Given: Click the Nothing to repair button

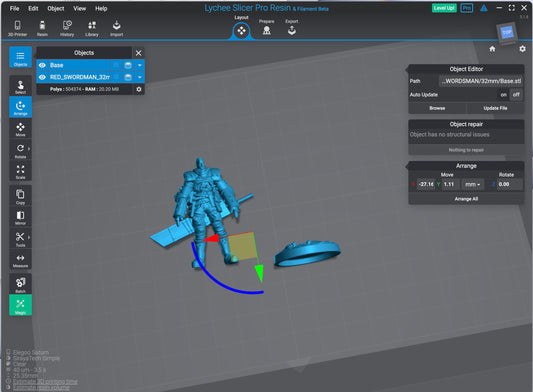Looking at the screenshot, I should point(466,150).
